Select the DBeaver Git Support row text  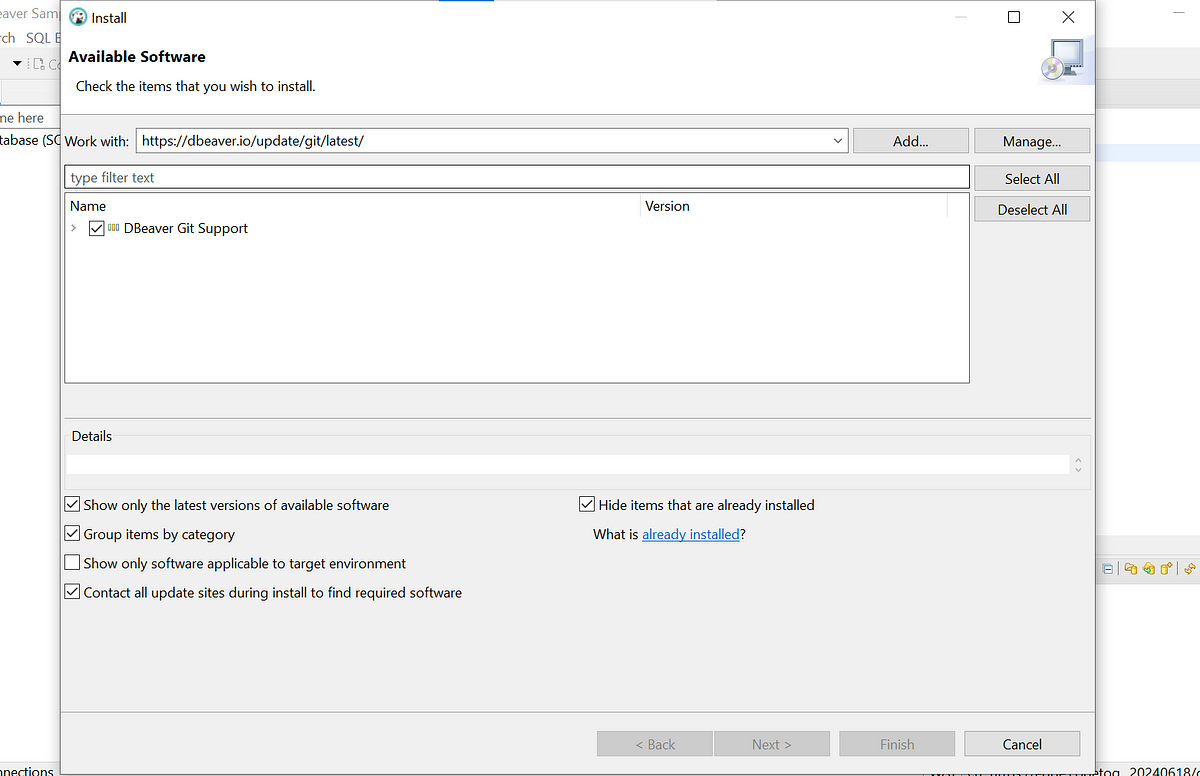186,228
